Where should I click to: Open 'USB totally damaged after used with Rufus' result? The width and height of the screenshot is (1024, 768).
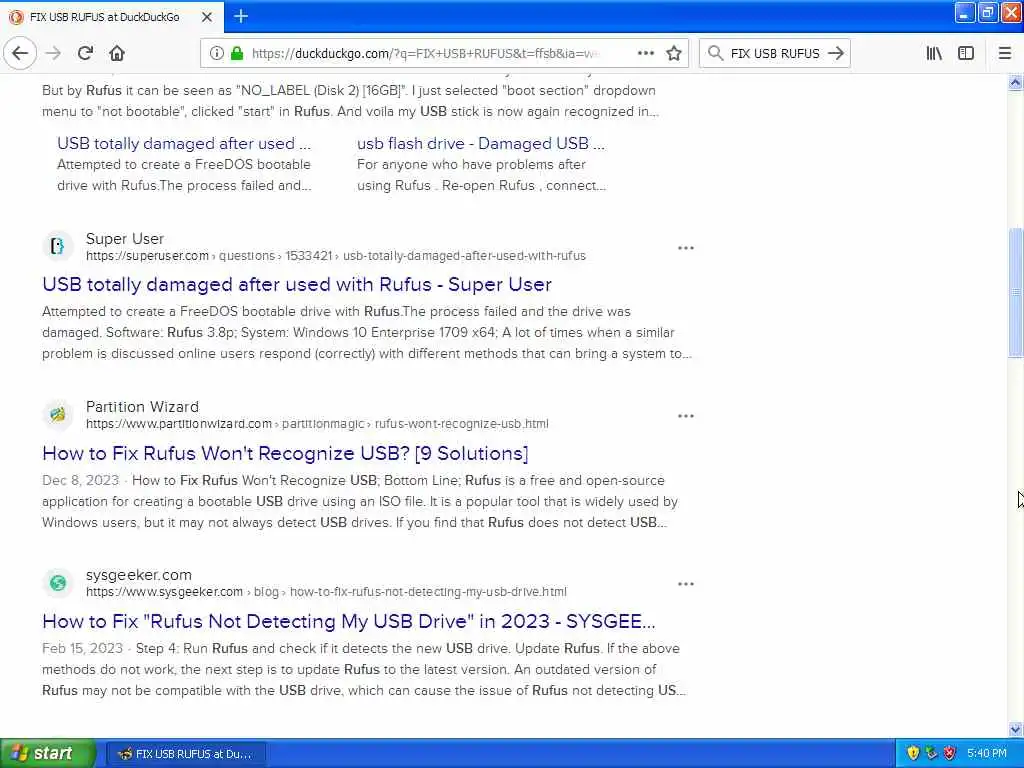tap(296, 285)
